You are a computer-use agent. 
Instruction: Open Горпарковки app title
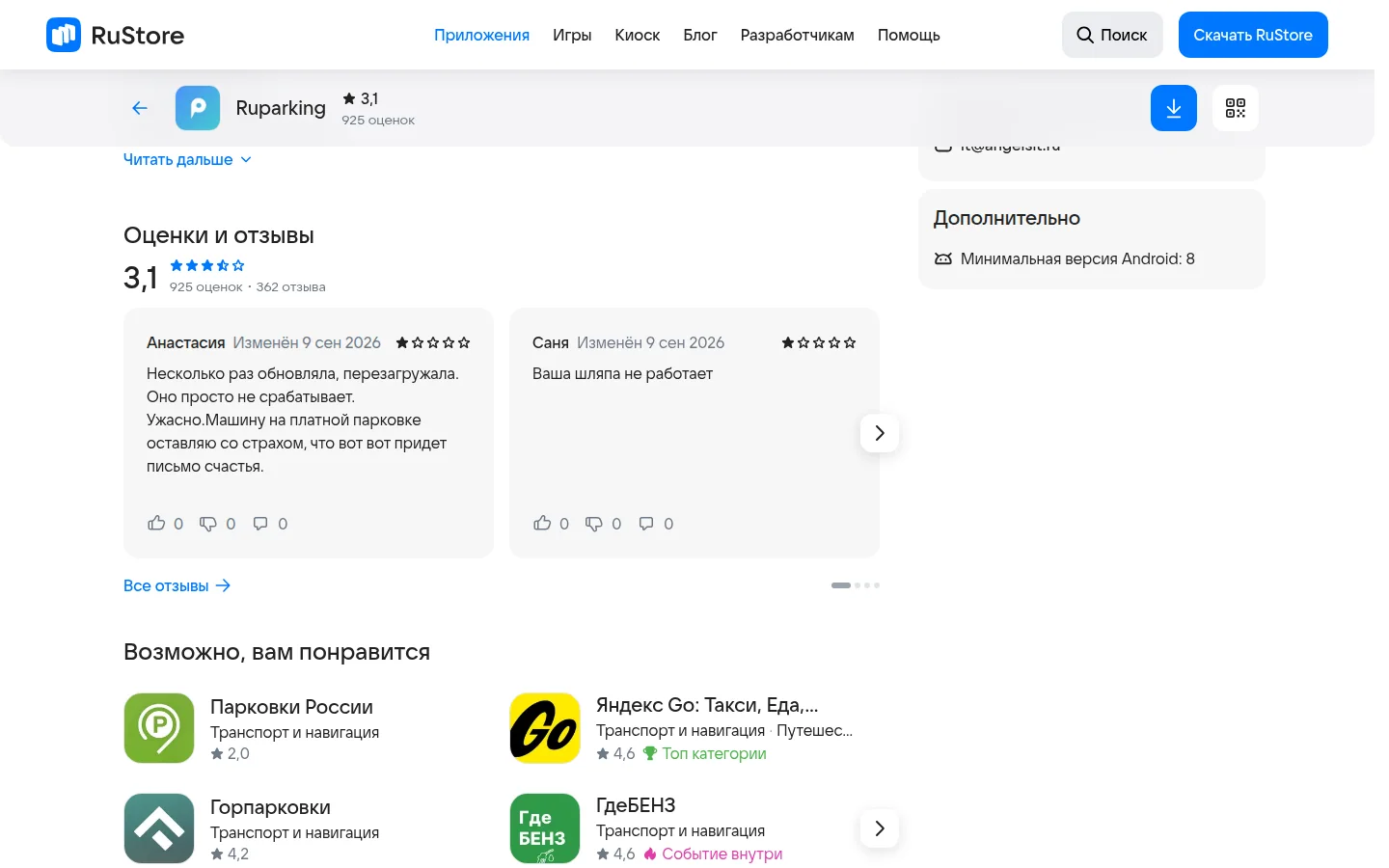tap(270, 807)
